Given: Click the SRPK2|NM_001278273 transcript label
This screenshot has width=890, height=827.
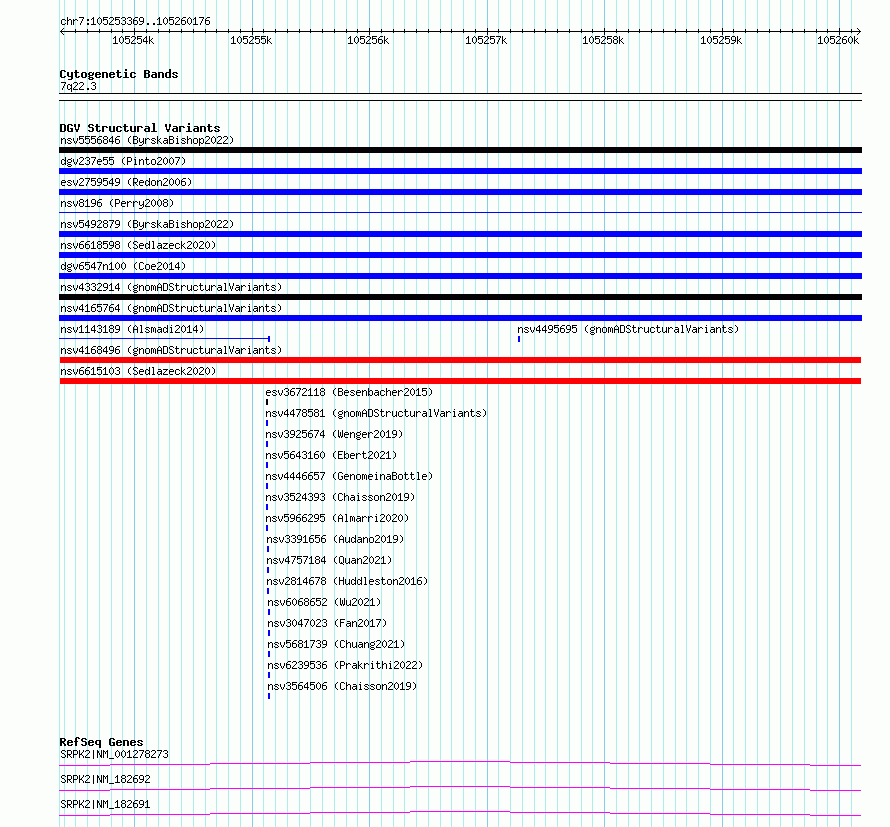Looking at the screenshot, I should point(114,754).
